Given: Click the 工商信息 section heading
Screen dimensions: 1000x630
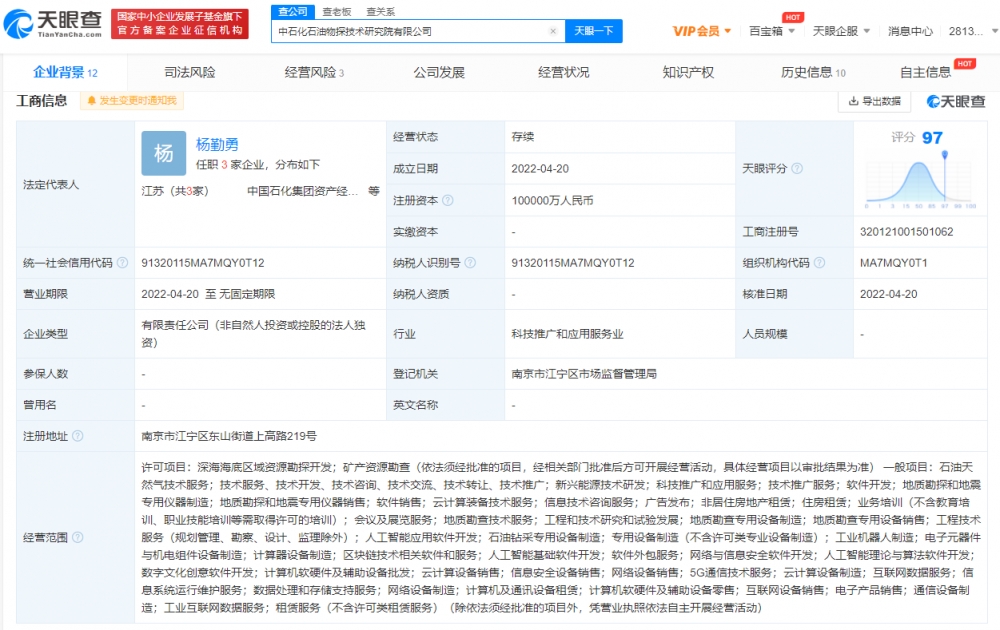Looking at the screenshot, I should click(x=41, y=101).
